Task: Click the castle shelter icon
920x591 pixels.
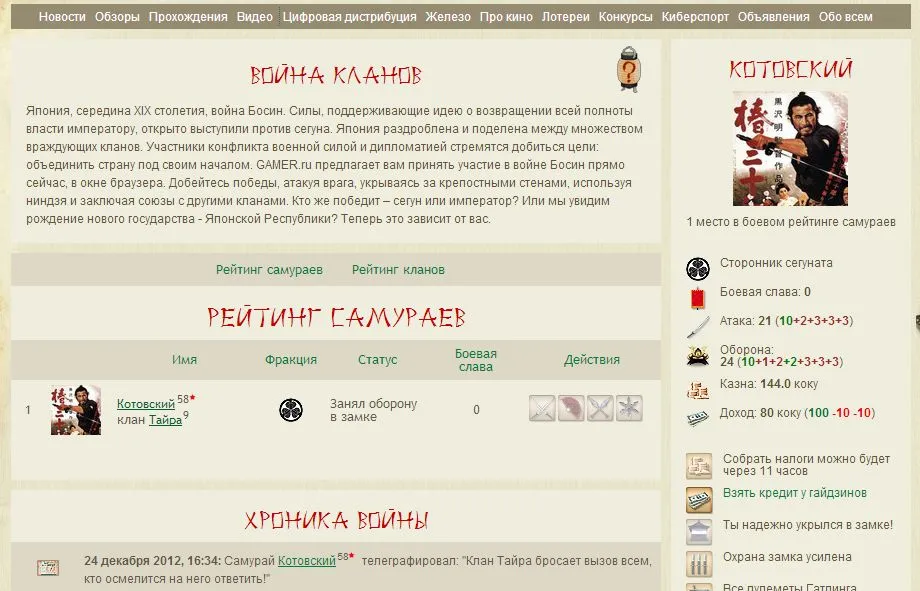Action: coord(699,532)
